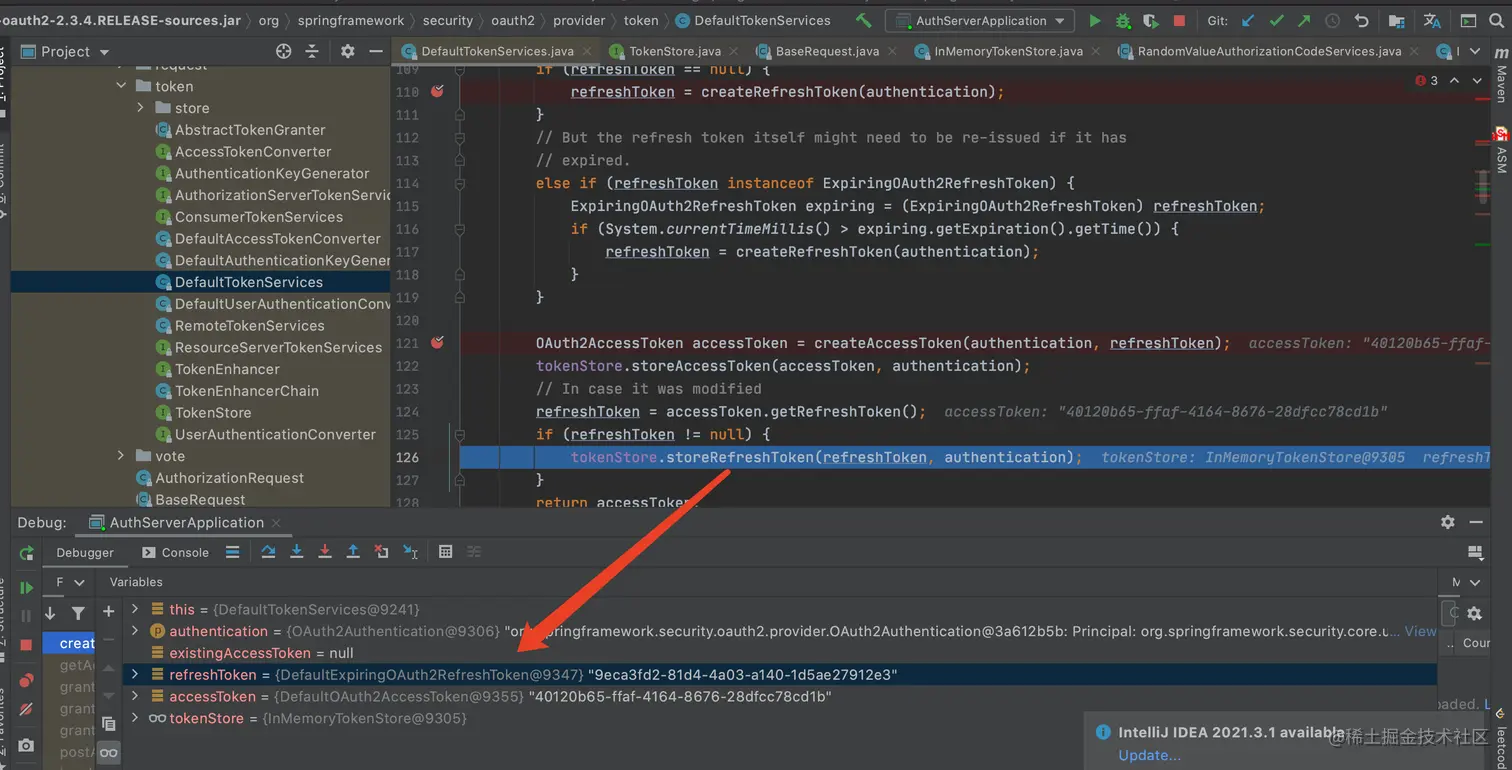Click Select Opened File target icon in Project
The width and height of the screenshot is (1512, 770).
[x=283, y=51]
